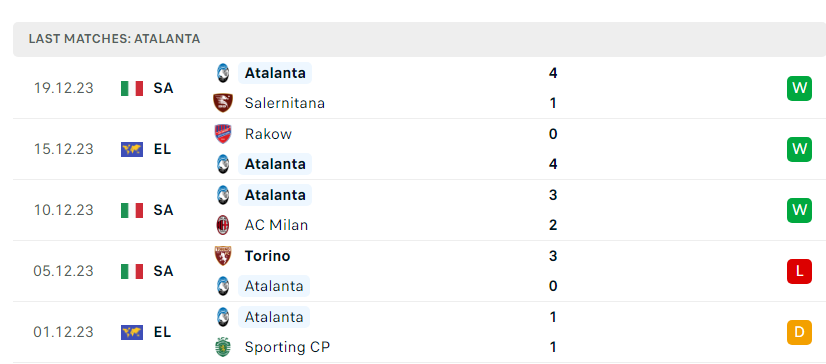Click the Salernitana club crest icon
Viewport: 826px width, 364px height.
tap(223, 103)
